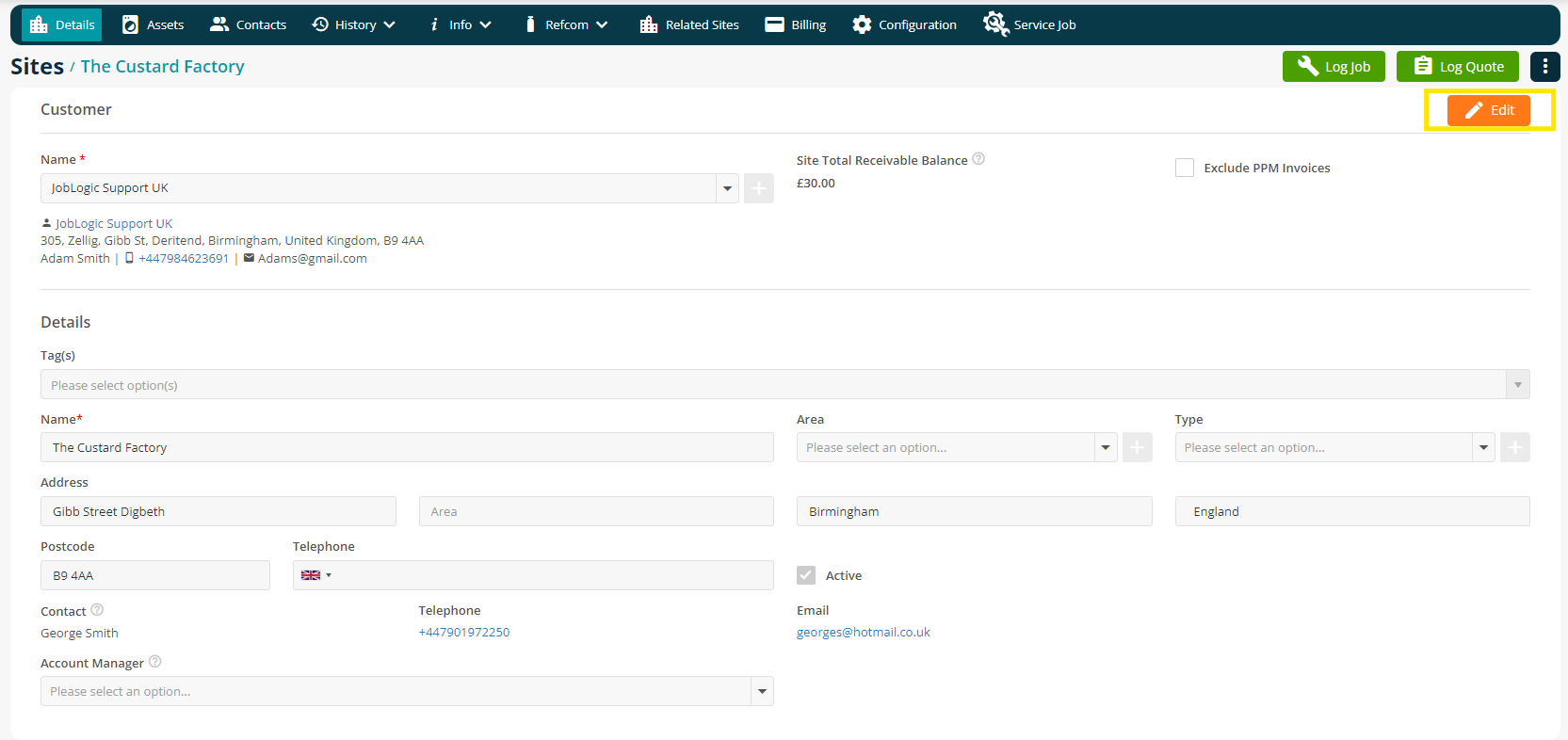Open the Configuration tab
The width and height of the screenshot is (1568, 740).
point(904,24)
